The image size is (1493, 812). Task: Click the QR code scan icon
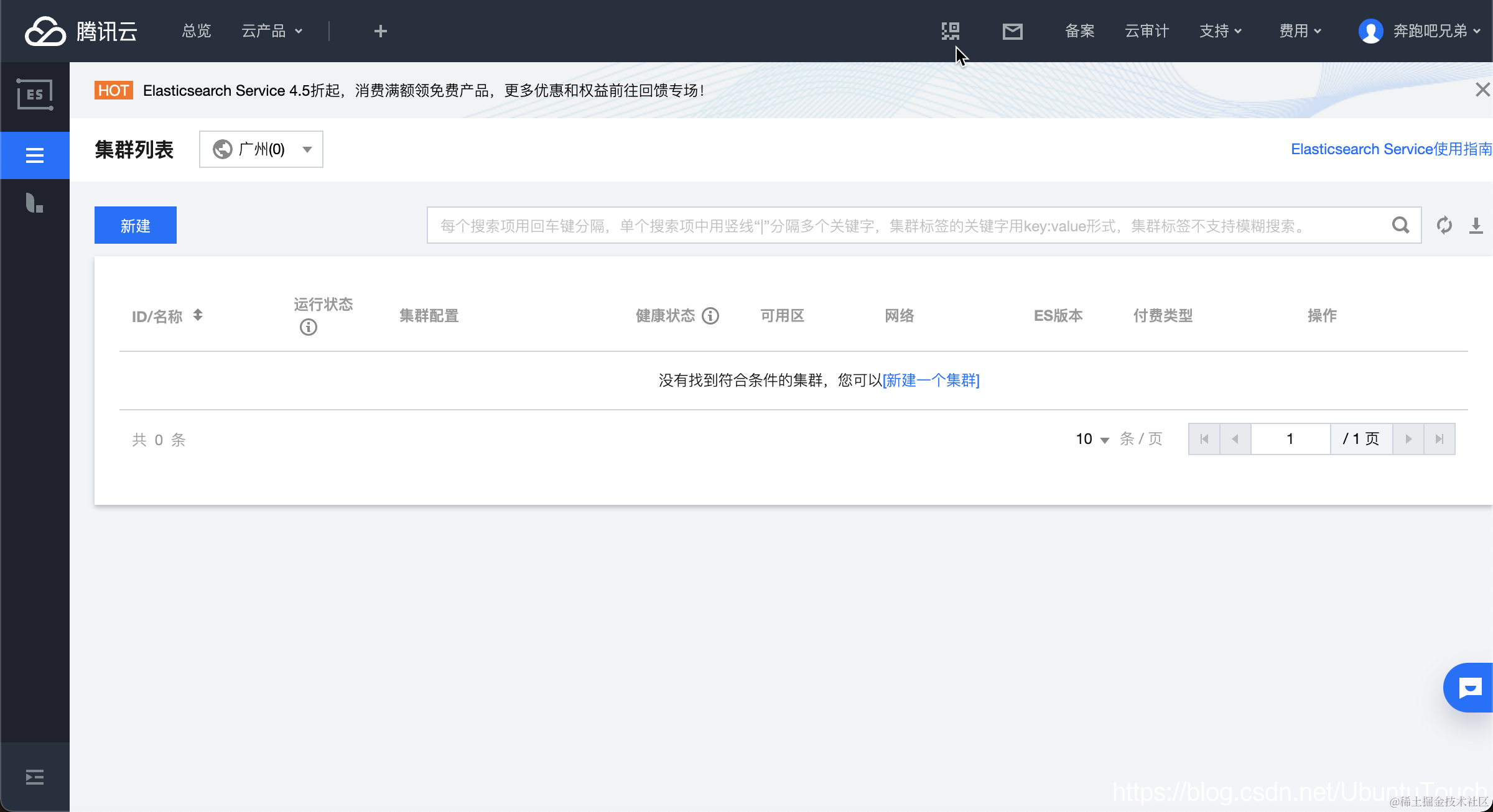(x=950, y=31)
